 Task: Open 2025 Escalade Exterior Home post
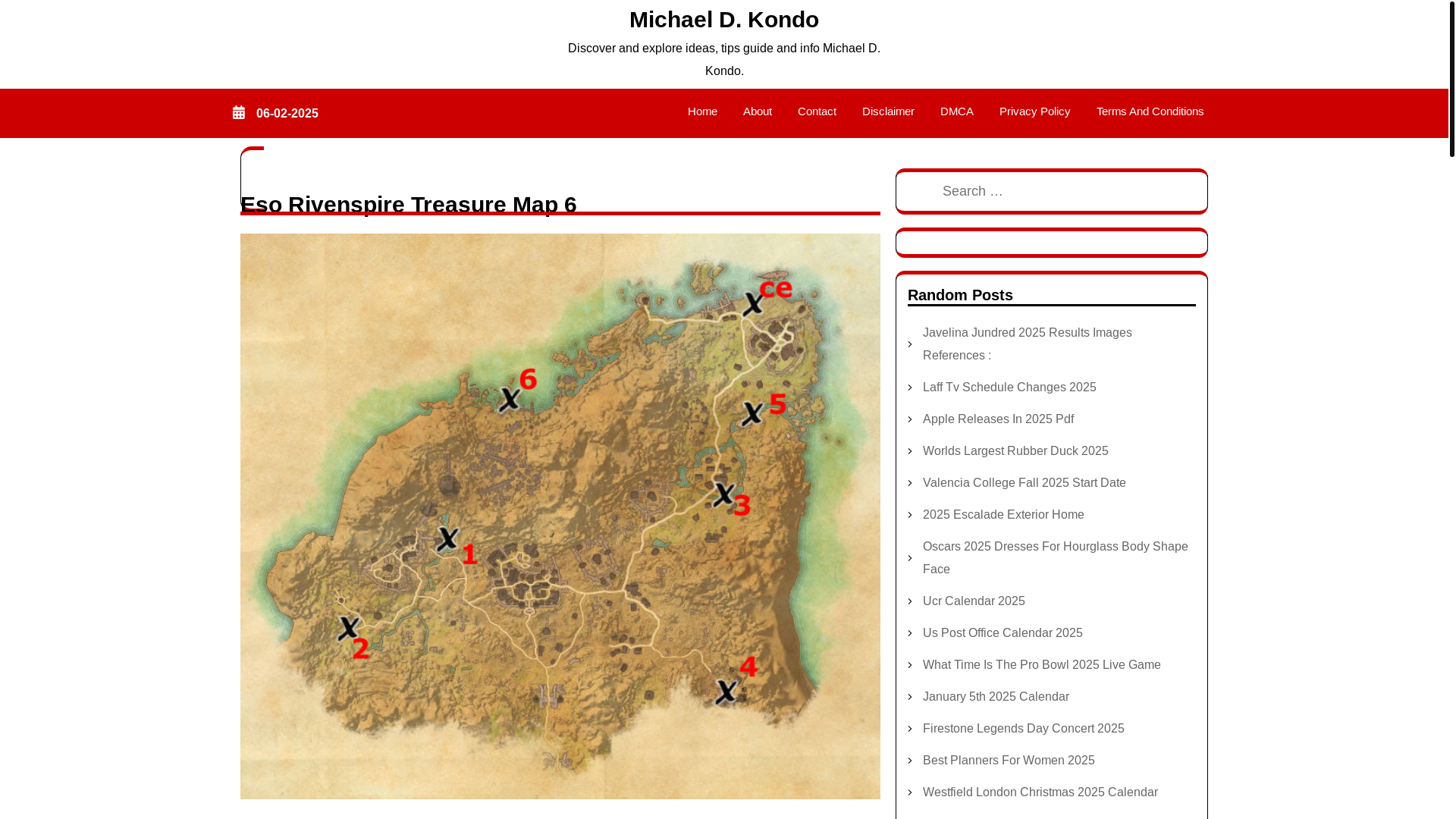click(x=1003, y=515)
